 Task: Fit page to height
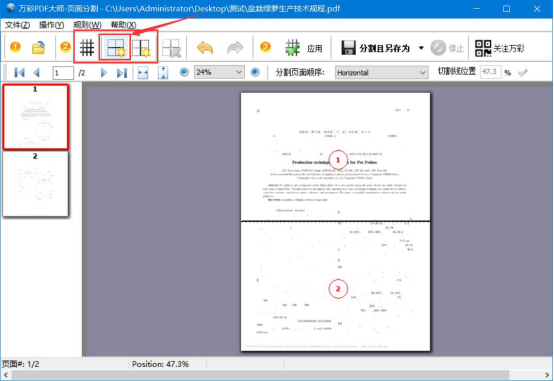(x=163, y=73)
